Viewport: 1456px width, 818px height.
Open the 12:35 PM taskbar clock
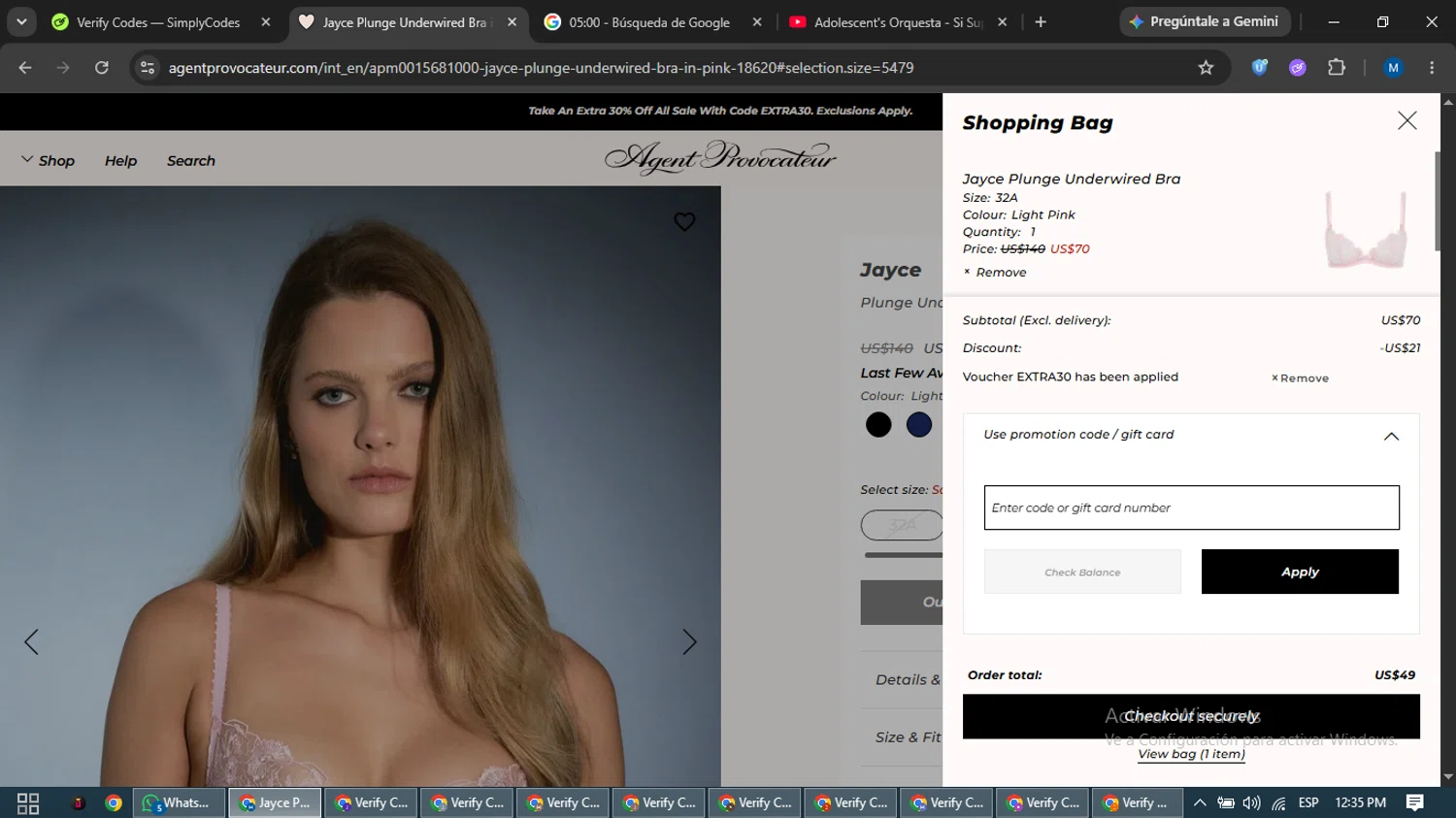(1360, 803)
